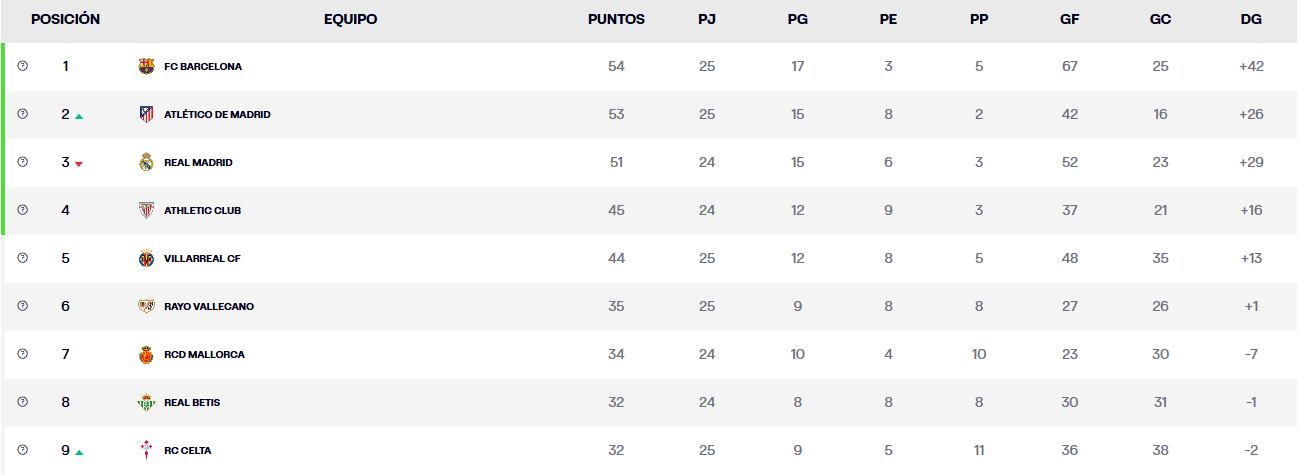
Task: Select the GF column header
Action: point(1069,19)
